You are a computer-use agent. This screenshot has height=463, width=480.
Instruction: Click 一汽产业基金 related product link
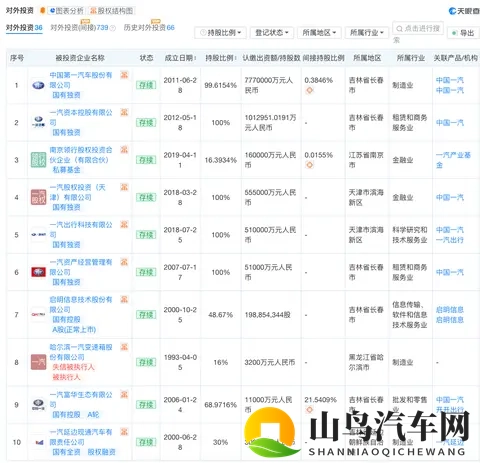[453, 160]
